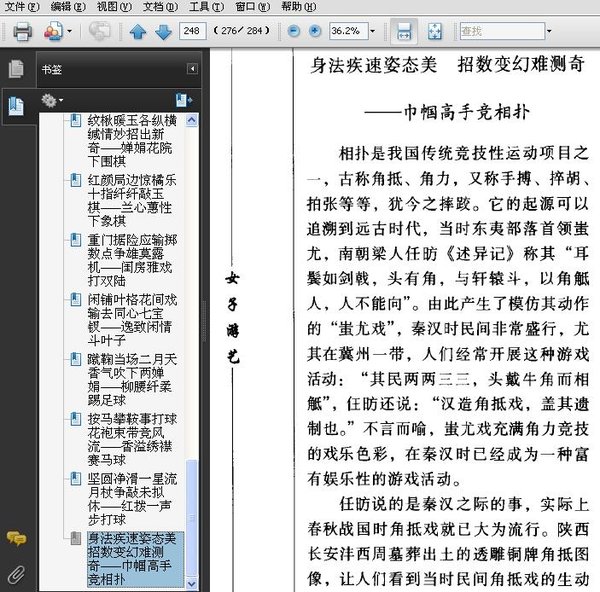
Task: Click the page number field showing 248
Action: [x=192, y=31]
